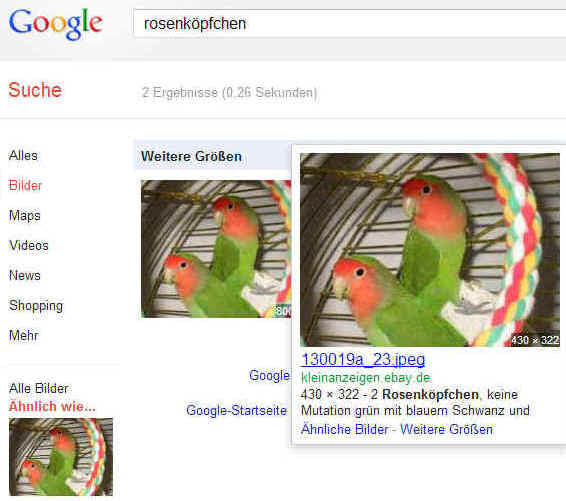Click the enlarged lovebird preview image
566x501 pixels.
click(430, 250)
